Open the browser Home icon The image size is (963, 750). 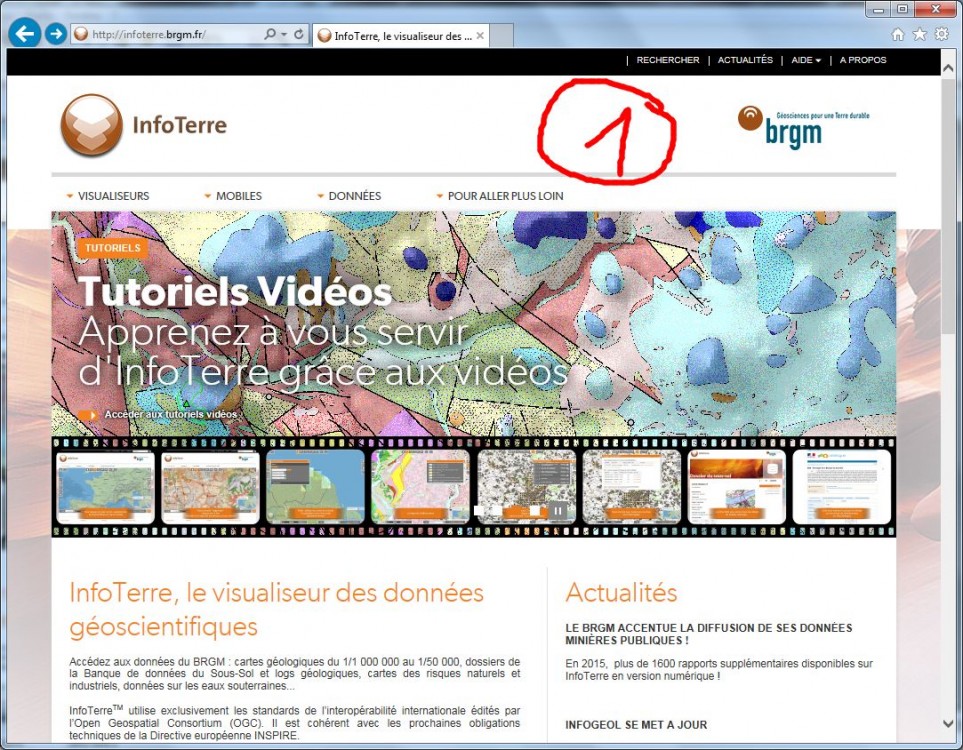point(898,34)
